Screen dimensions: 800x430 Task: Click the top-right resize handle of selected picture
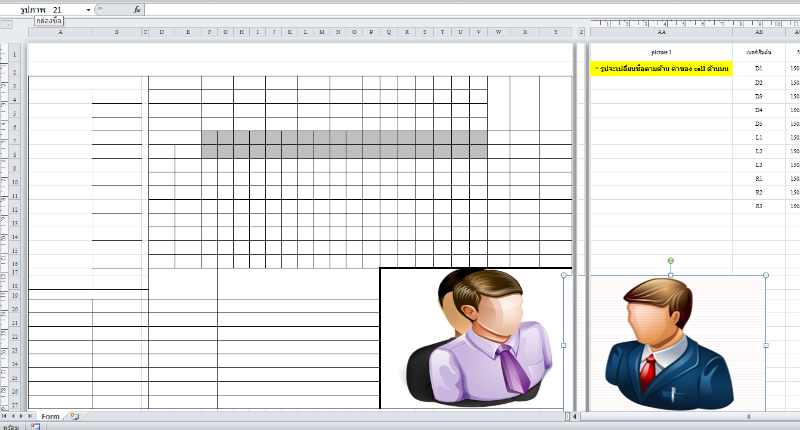tap(766, 275)
